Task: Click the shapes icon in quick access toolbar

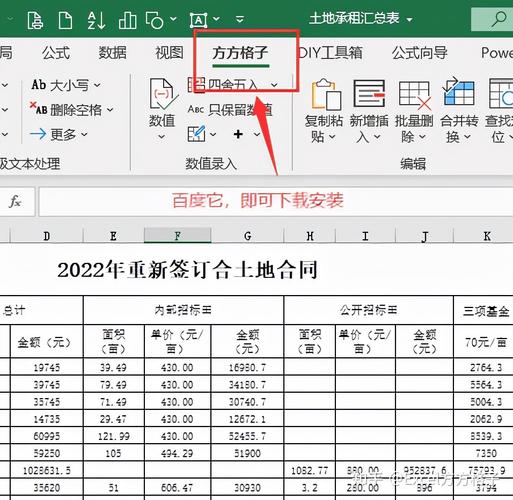Action: point(154,20)
